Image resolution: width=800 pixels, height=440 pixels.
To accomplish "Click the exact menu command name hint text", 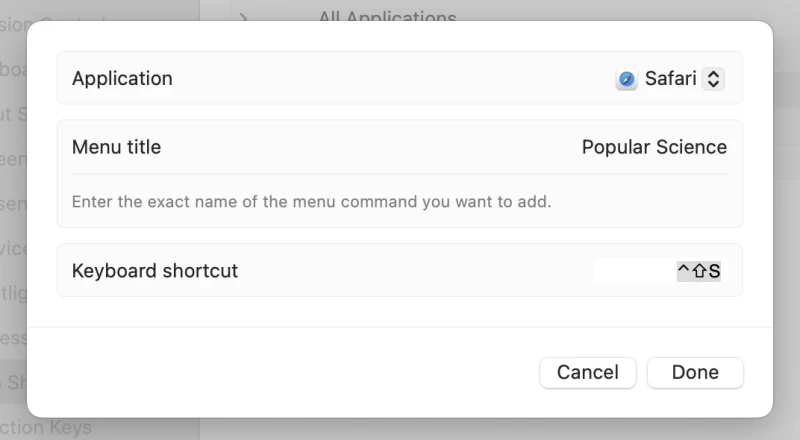I will [311, 202].
